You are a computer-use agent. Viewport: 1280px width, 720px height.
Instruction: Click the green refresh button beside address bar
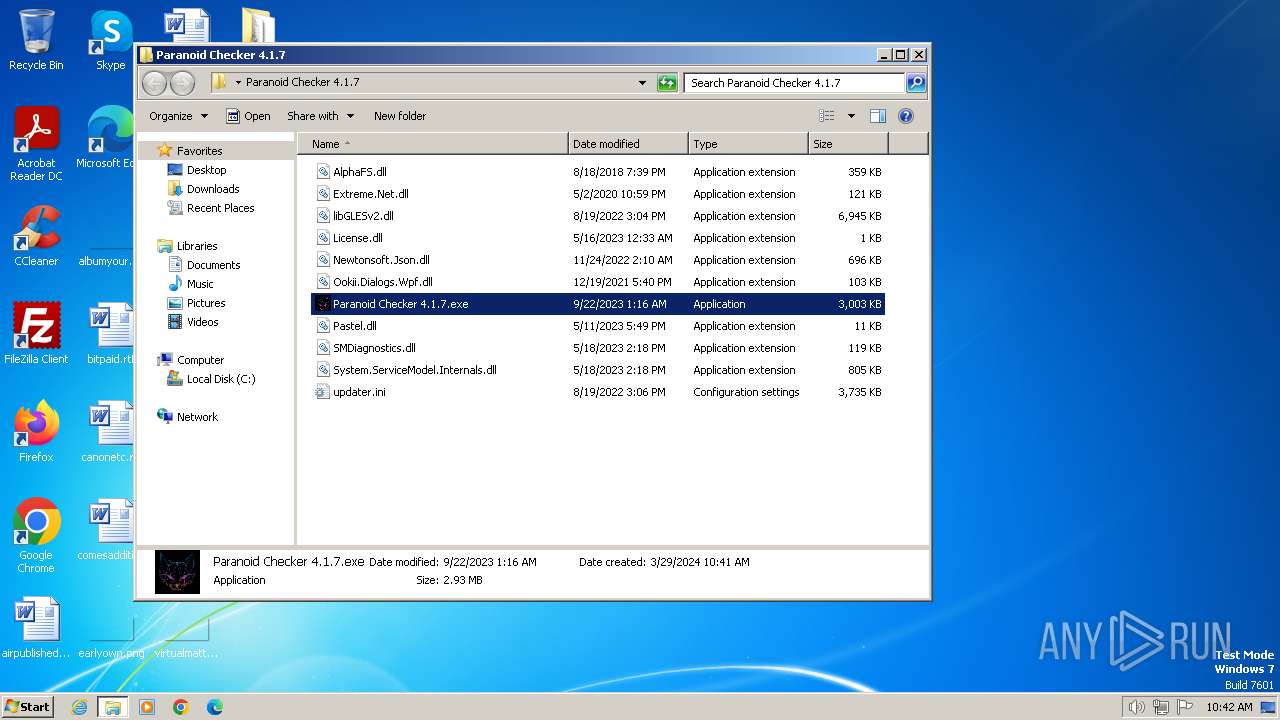pyautogui.click(x=667, y=83)
